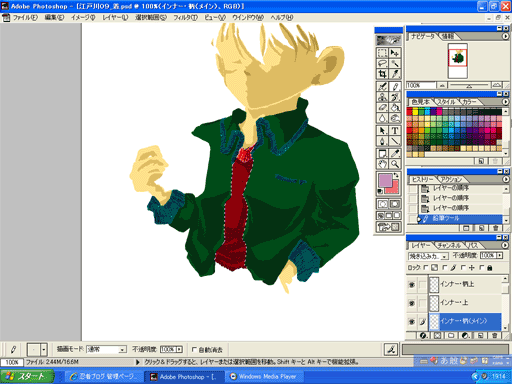Enable lock transparent pixels checkbox
512x384 pixels.
click(426, 267)
